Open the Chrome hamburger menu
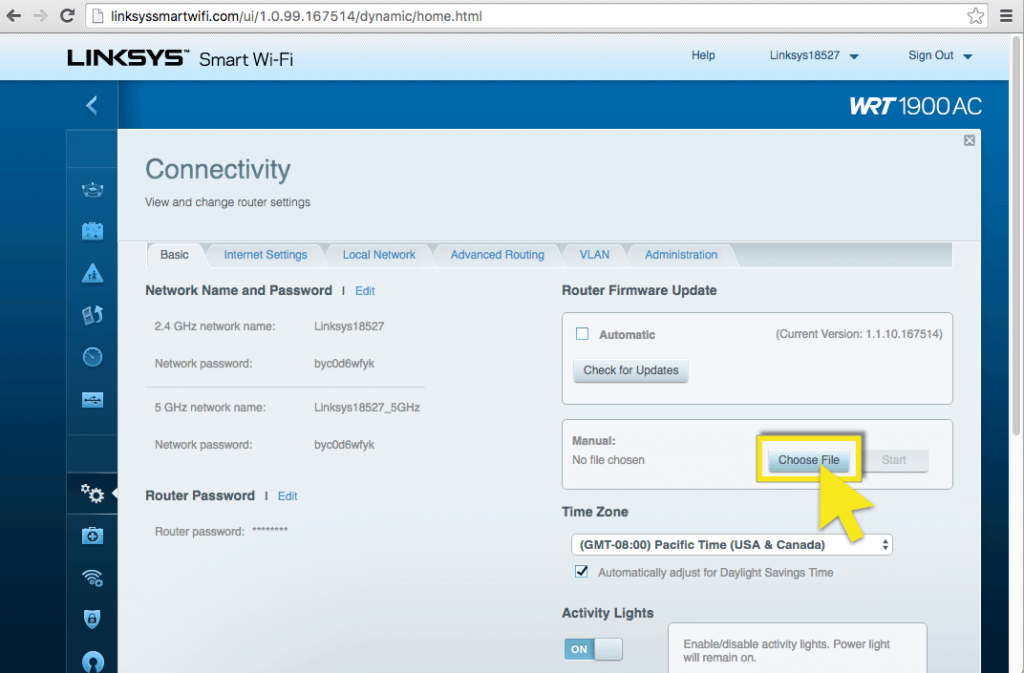 pyautogui.click(x=1006, y=16)
